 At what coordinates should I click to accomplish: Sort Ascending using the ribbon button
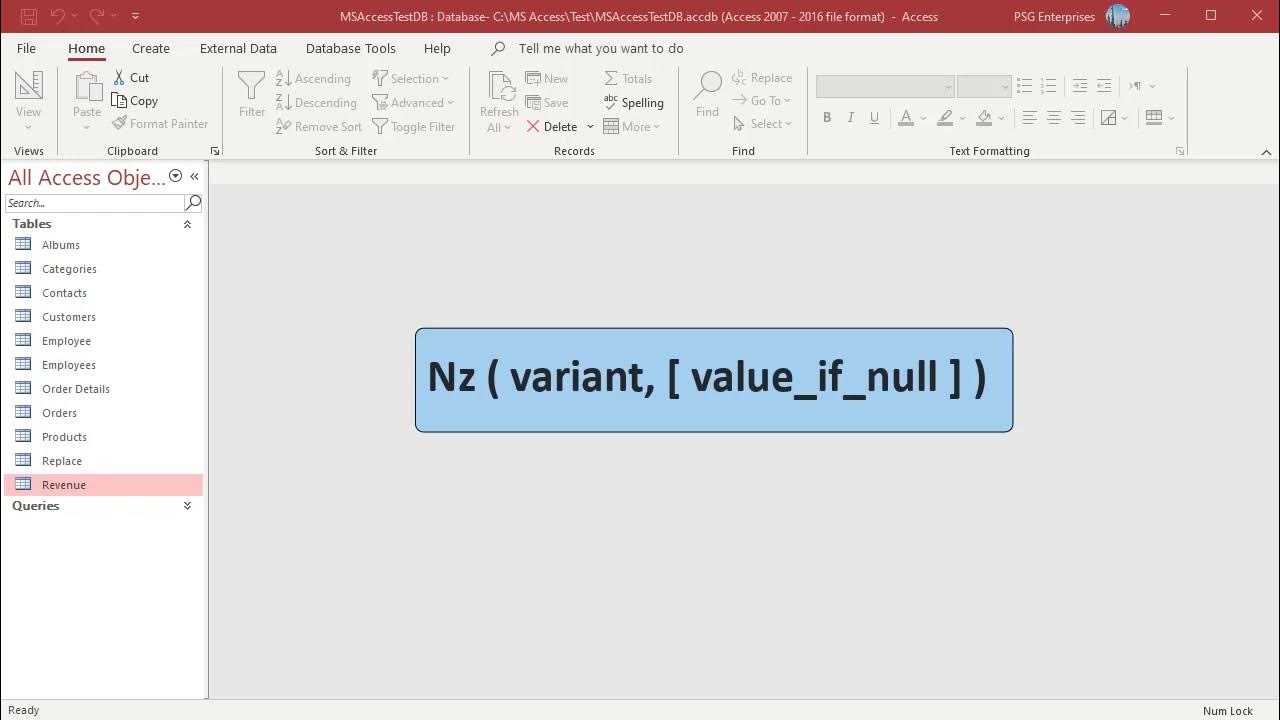pos(313,79)
